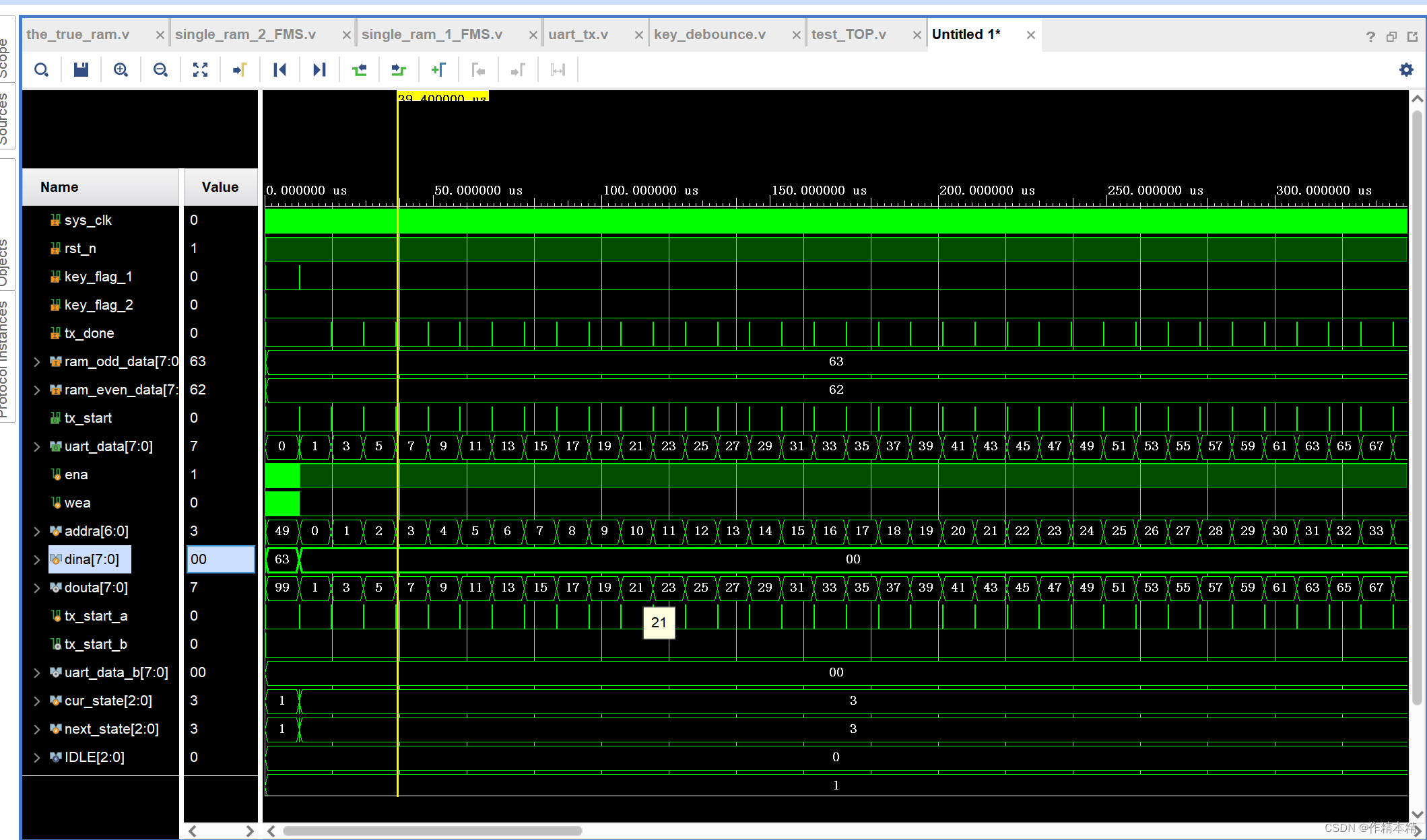The image size is (1427, 840).
Task: Click the dina value field 00
Action: point(221,559)
